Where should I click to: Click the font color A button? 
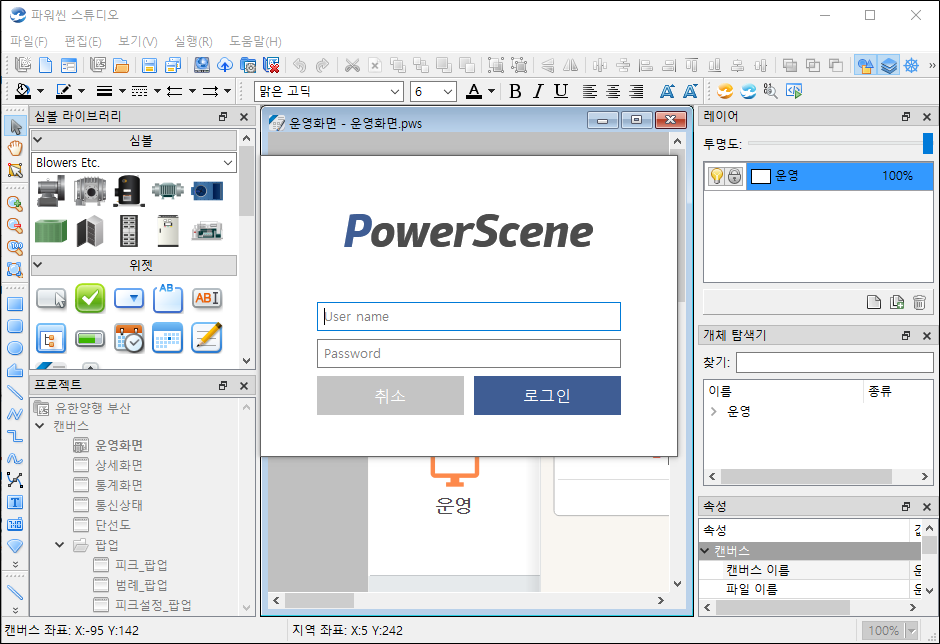(x=474, y=91)
